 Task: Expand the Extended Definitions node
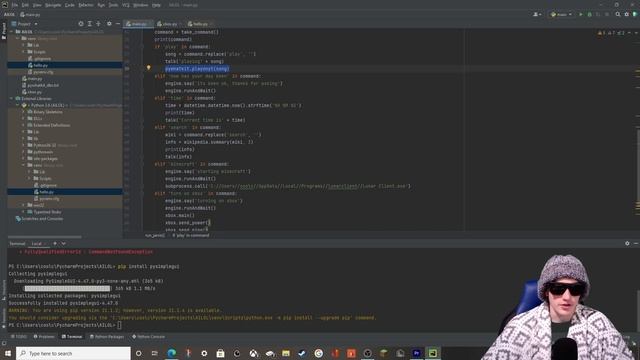[x=24, y=125]
